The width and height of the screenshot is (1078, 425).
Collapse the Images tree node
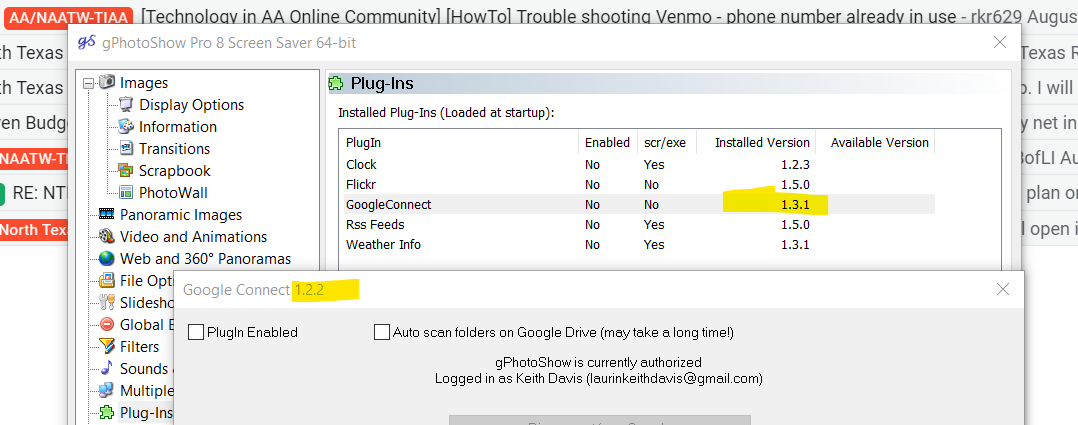(88, 83)
